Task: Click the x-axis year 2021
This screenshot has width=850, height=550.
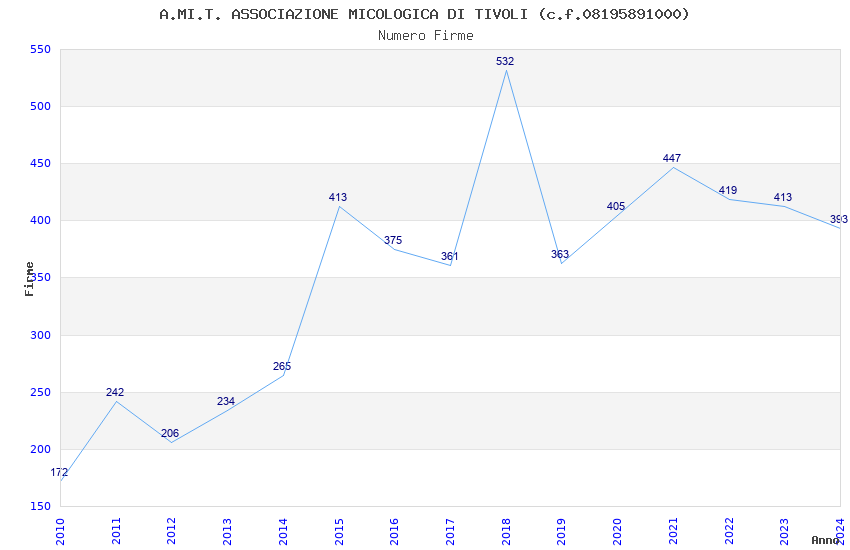Action: [x=673, y=532]
